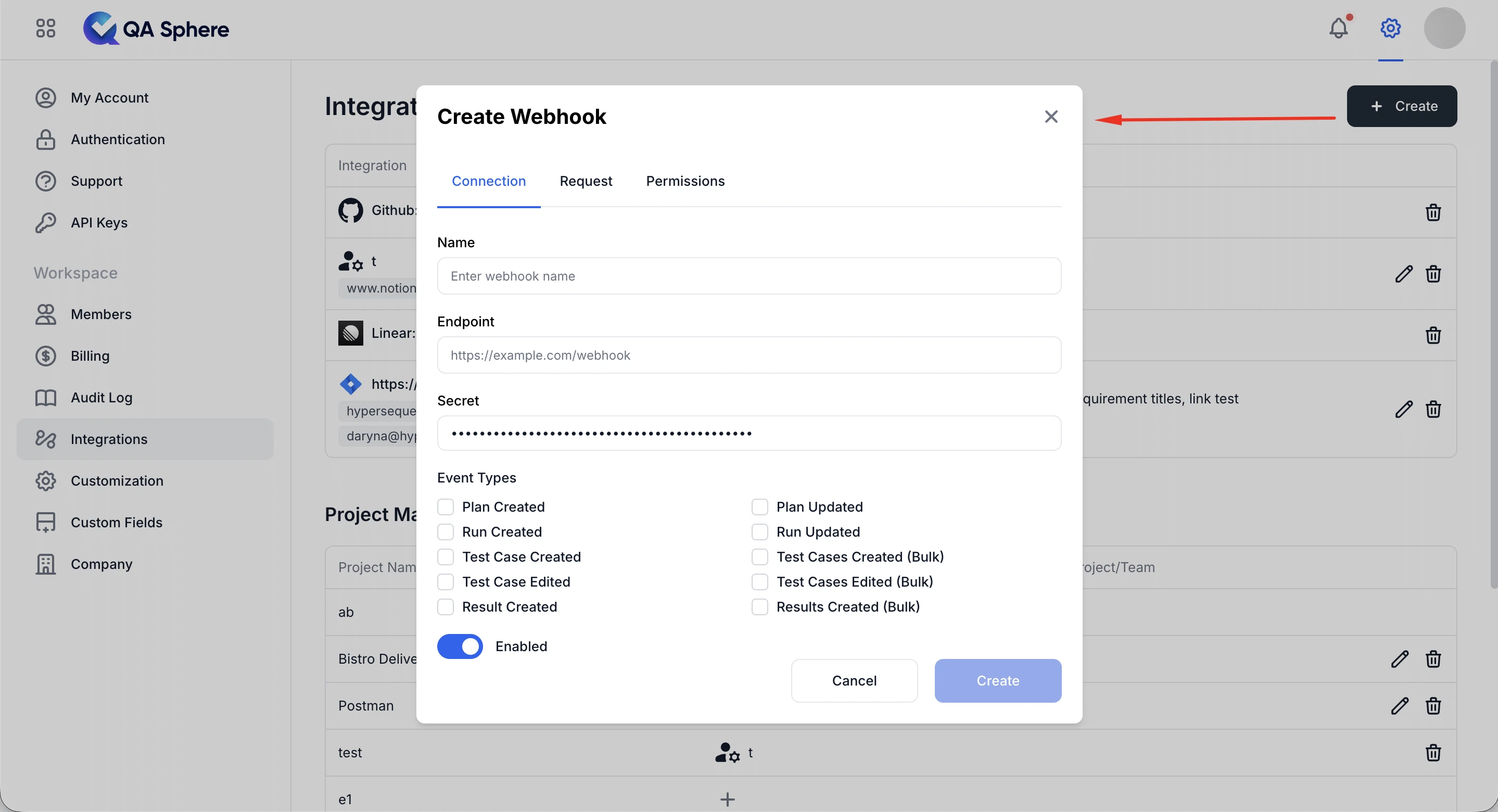
Task: Click the plus icon in the e1 project row
Action: point(728,798)
